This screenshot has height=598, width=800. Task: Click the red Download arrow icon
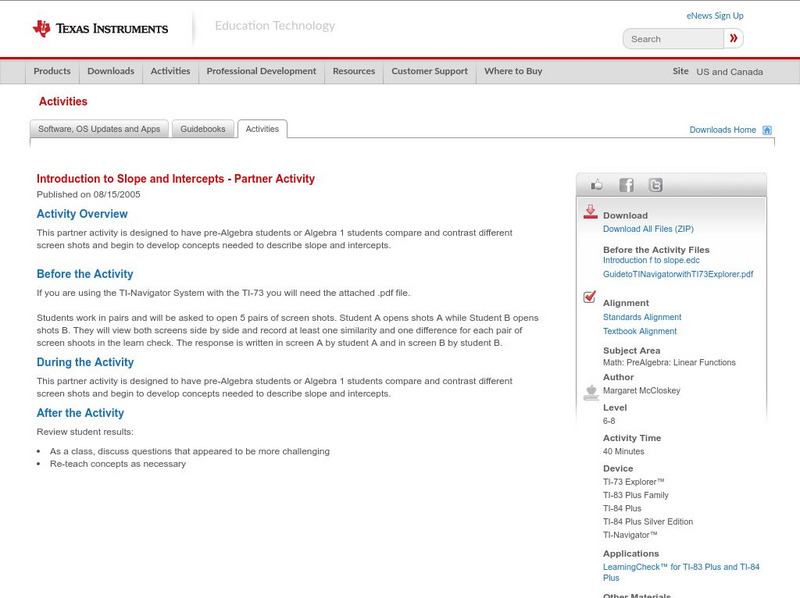point(590,212)
